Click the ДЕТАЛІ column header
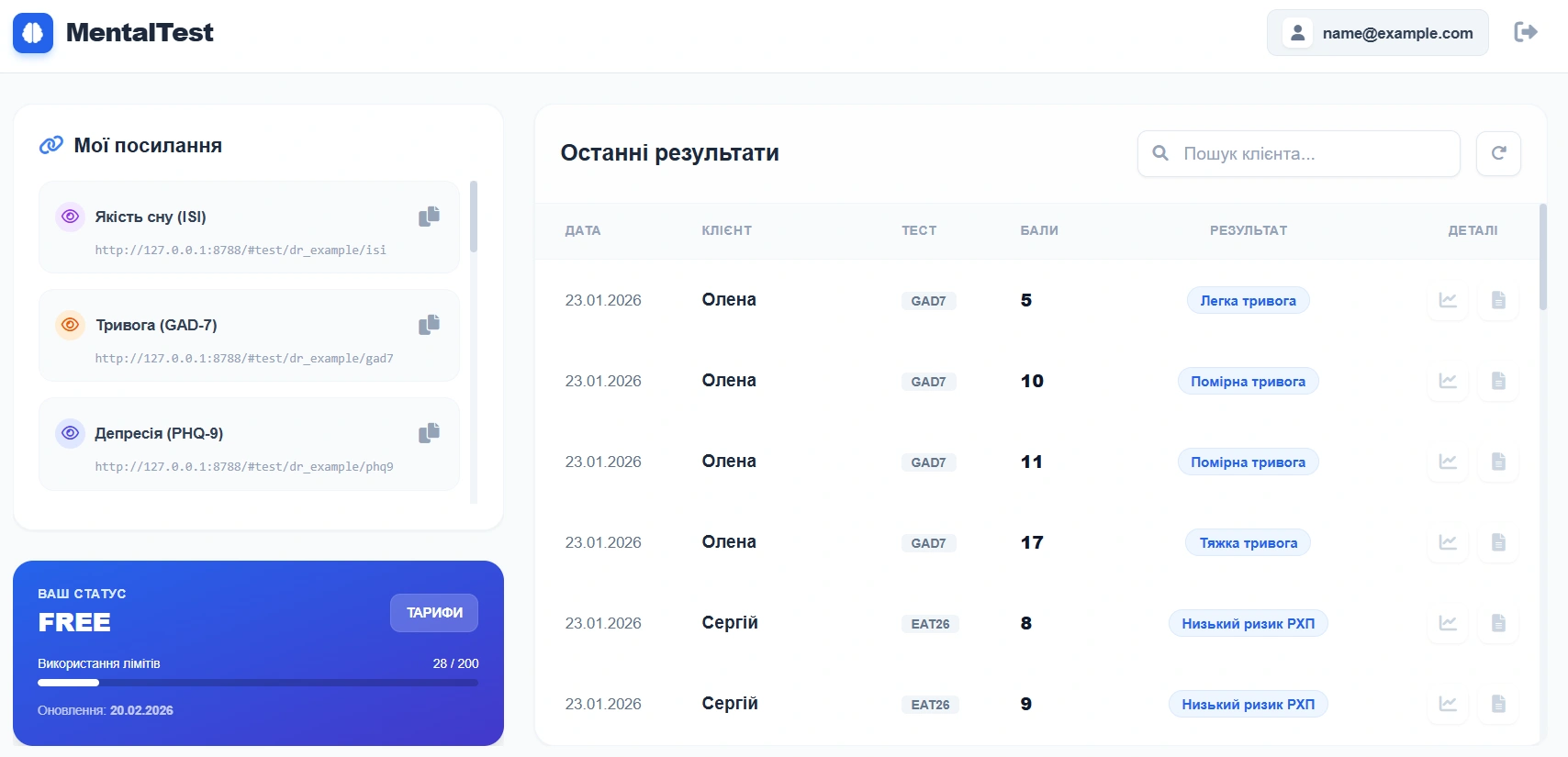1568x757 pixels. 1473,230
